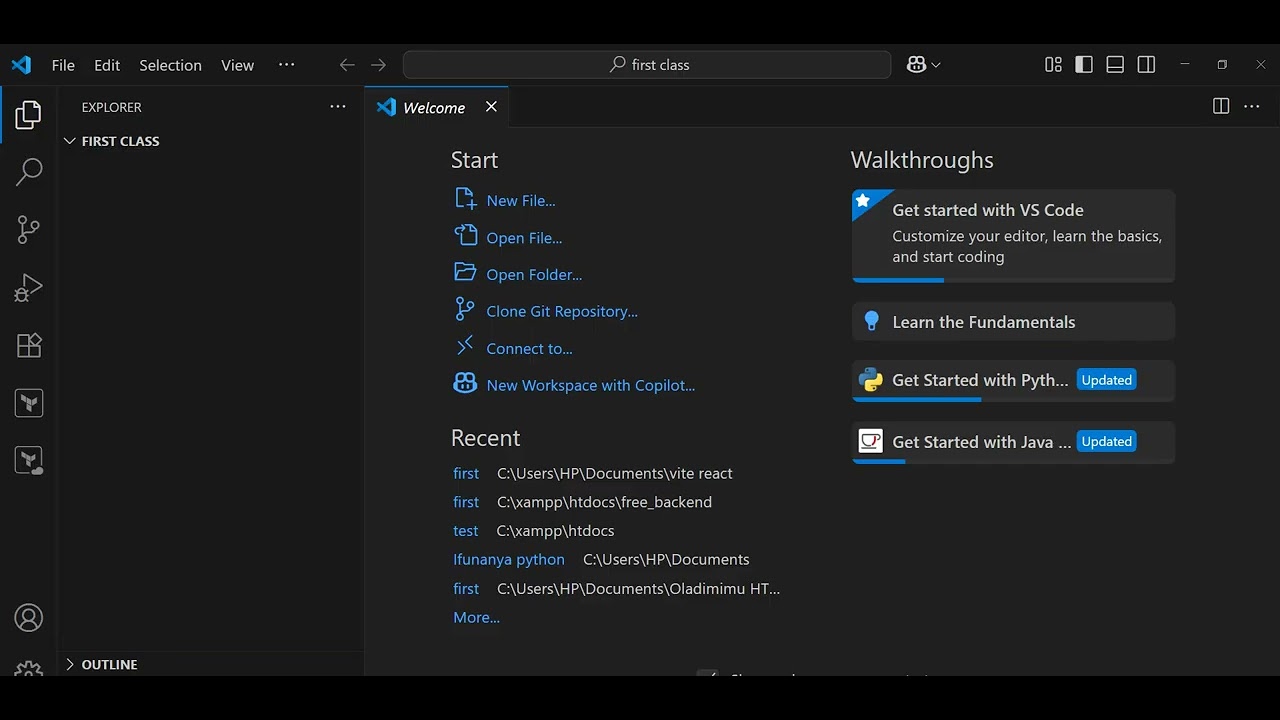
Task: Open recent folder Ifunanya python
Action: point(508,560)
